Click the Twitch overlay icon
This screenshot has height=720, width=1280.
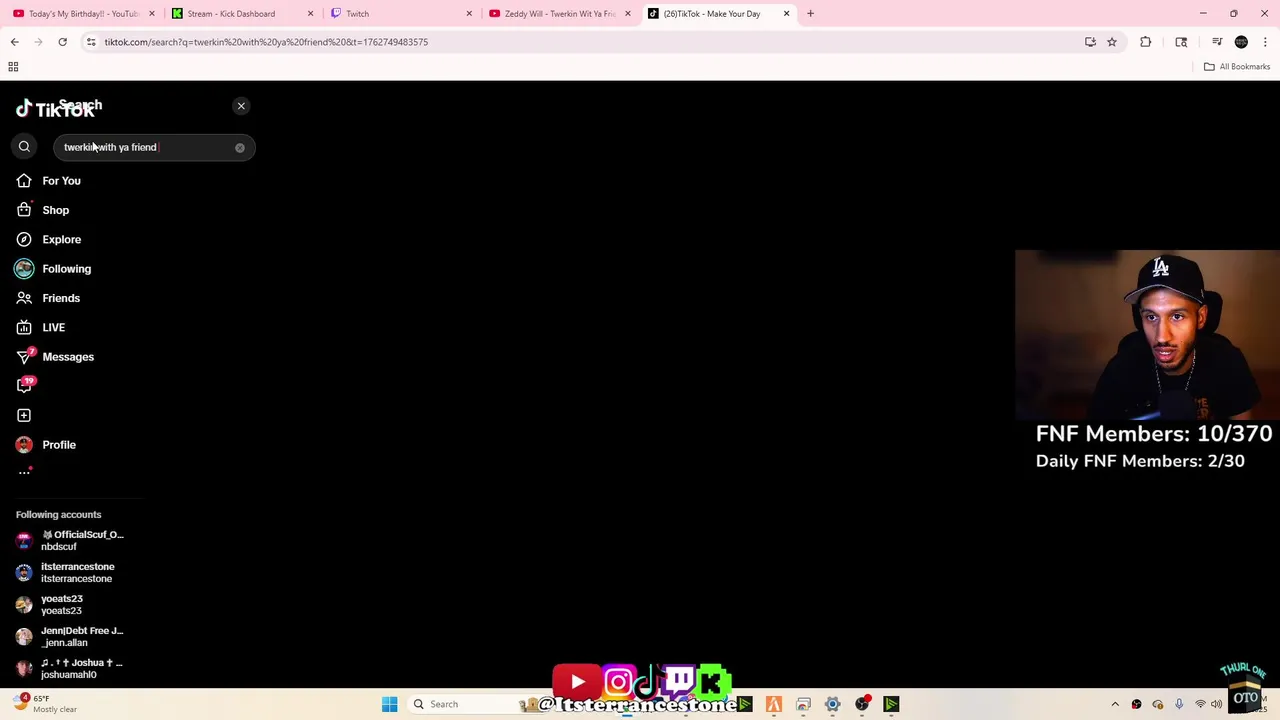tap(679, 681)
